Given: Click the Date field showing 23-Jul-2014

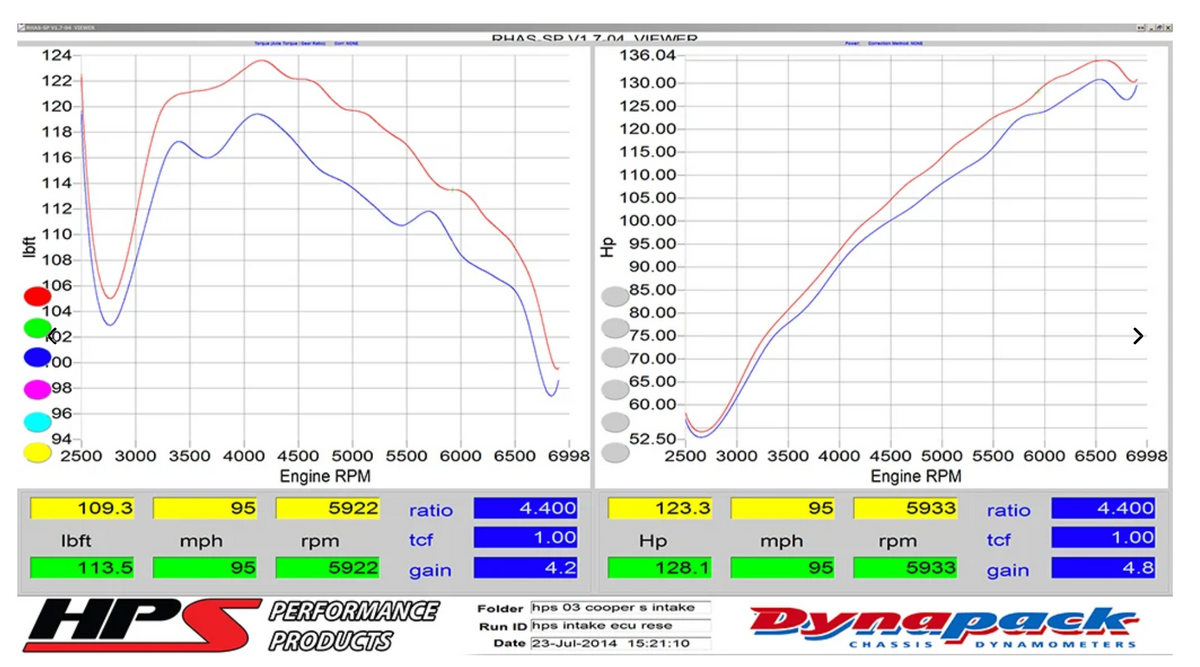Looking at the screenshot, I should tap(620, 643).
